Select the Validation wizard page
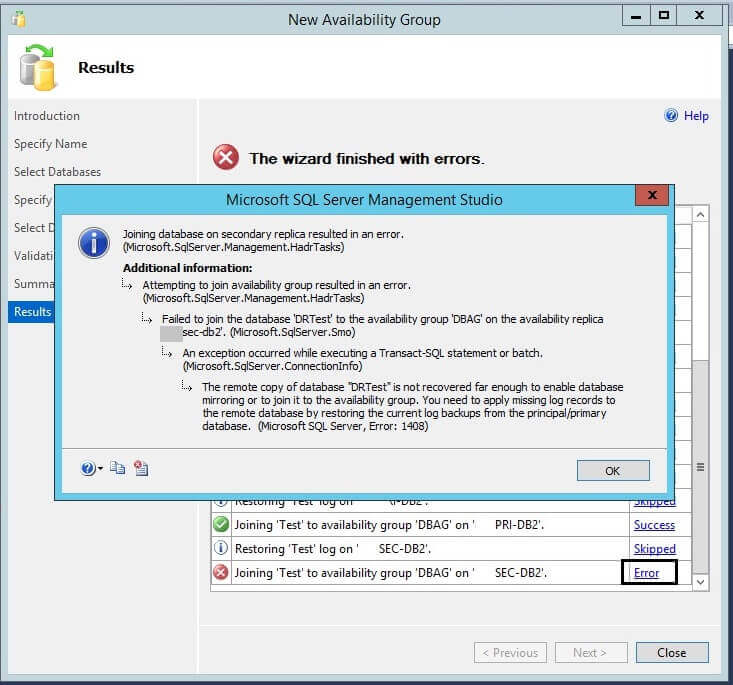Viewport: 733px width, 685px height. tap(34, 256)
